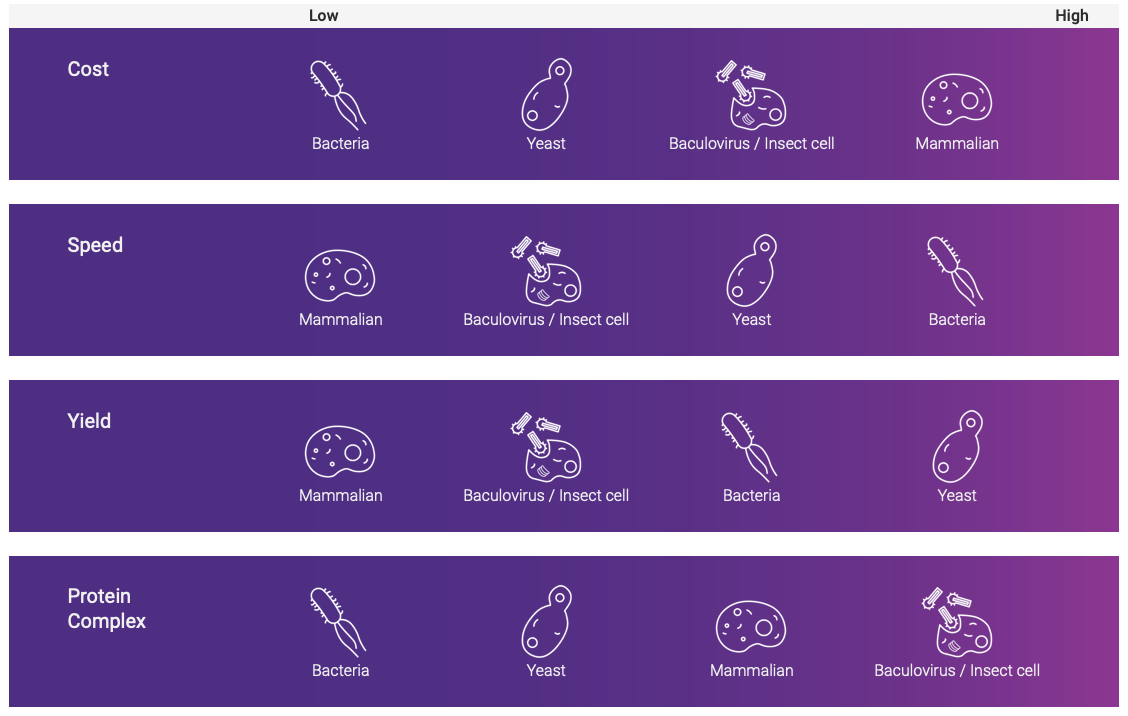Select the Mammalian cell icon in Cost row
The width and height of the screenshot is (1128, 716).
[x=956, y=100]
